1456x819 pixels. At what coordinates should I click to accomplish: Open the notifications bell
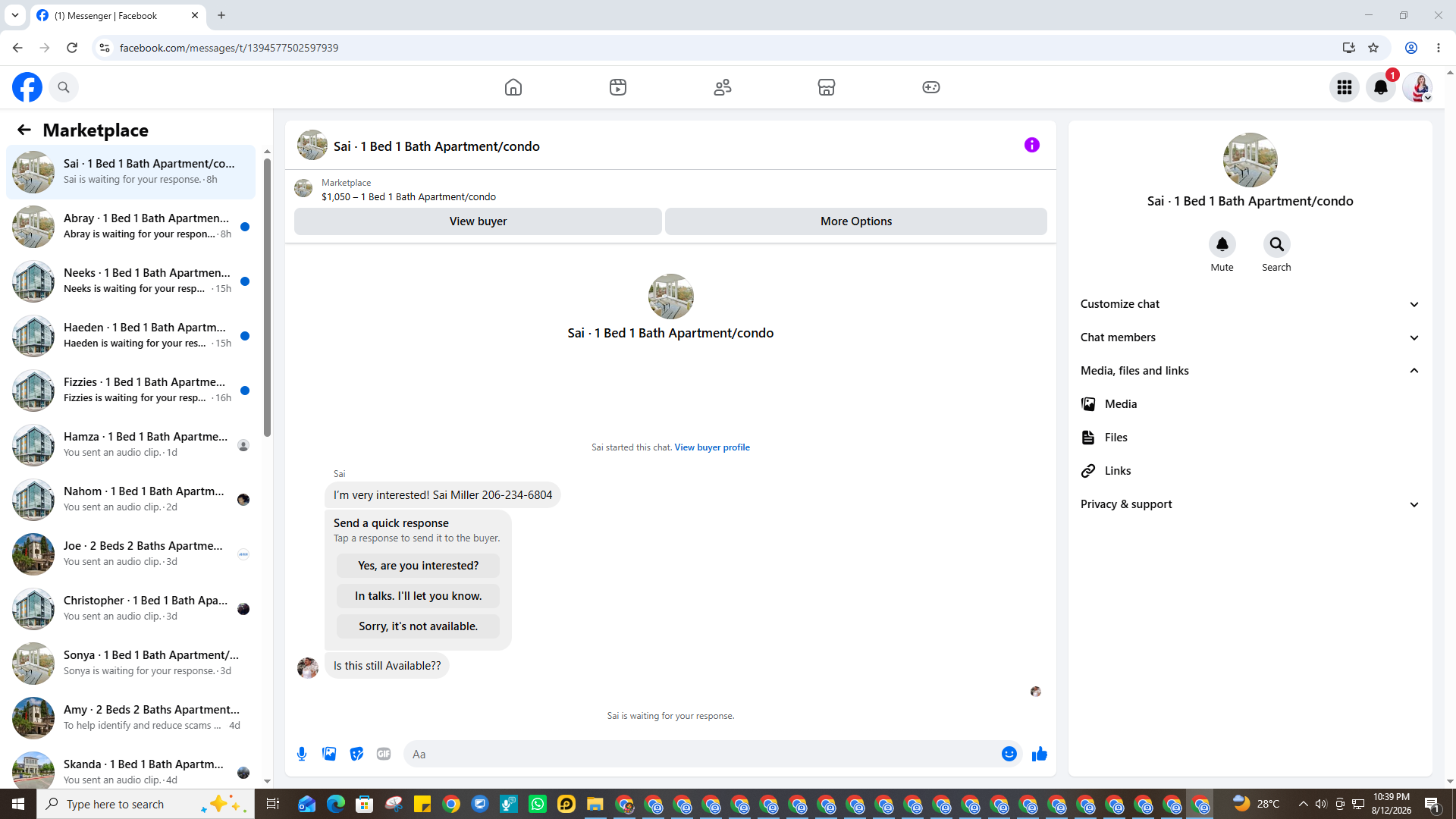click(x=1381, y=87)
